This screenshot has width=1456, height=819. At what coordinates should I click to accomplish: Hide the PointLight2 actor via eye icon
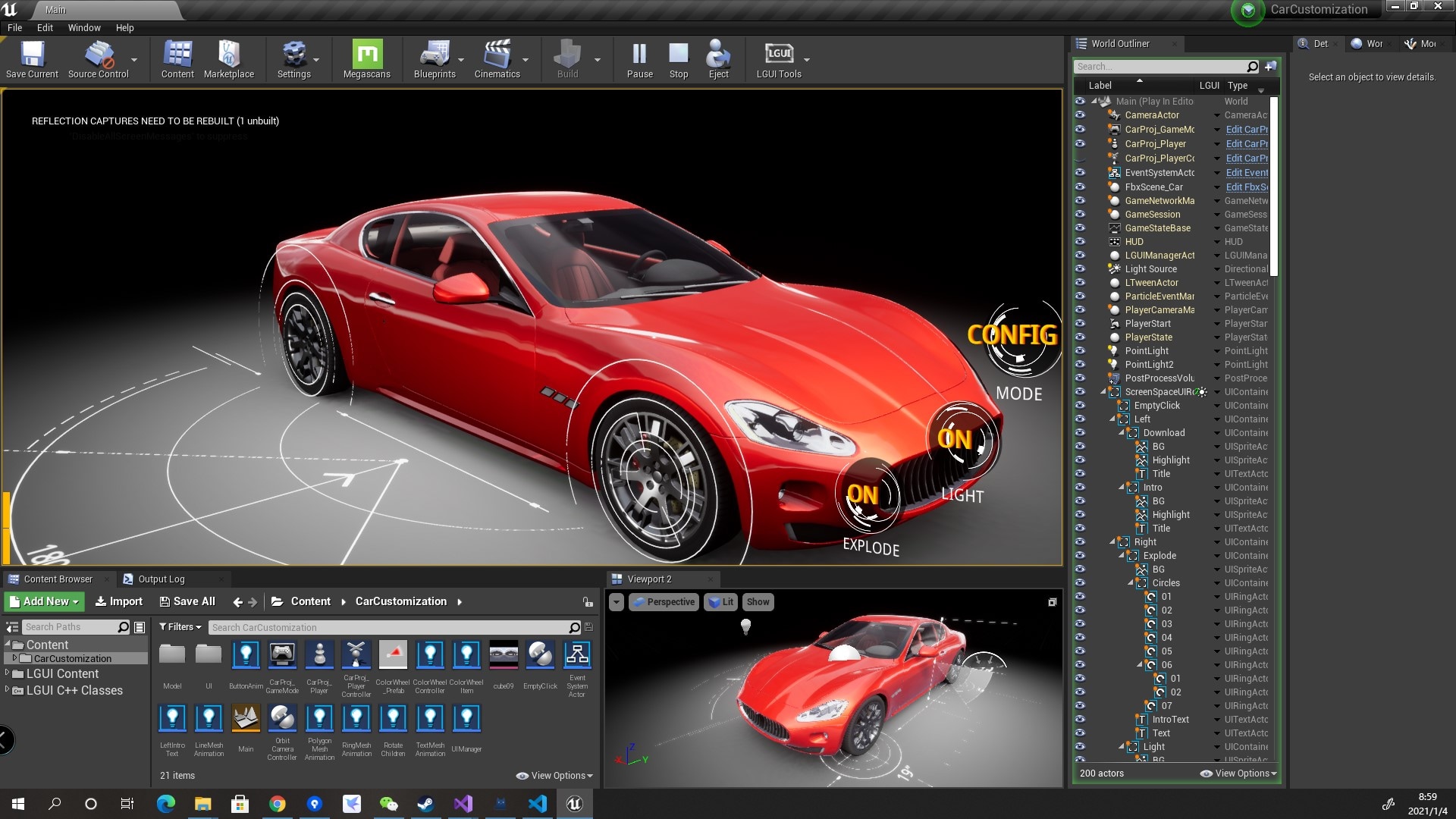[1080, 365]
